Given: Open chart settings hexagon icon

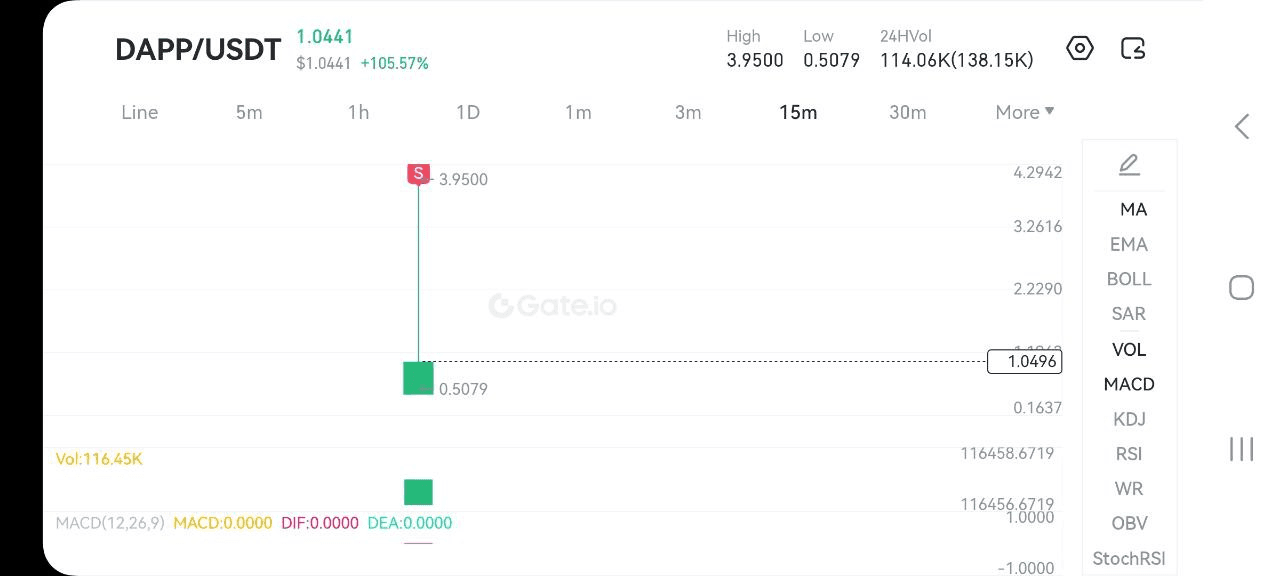Looking at the screenshot, I should [x=1080, y=48].
